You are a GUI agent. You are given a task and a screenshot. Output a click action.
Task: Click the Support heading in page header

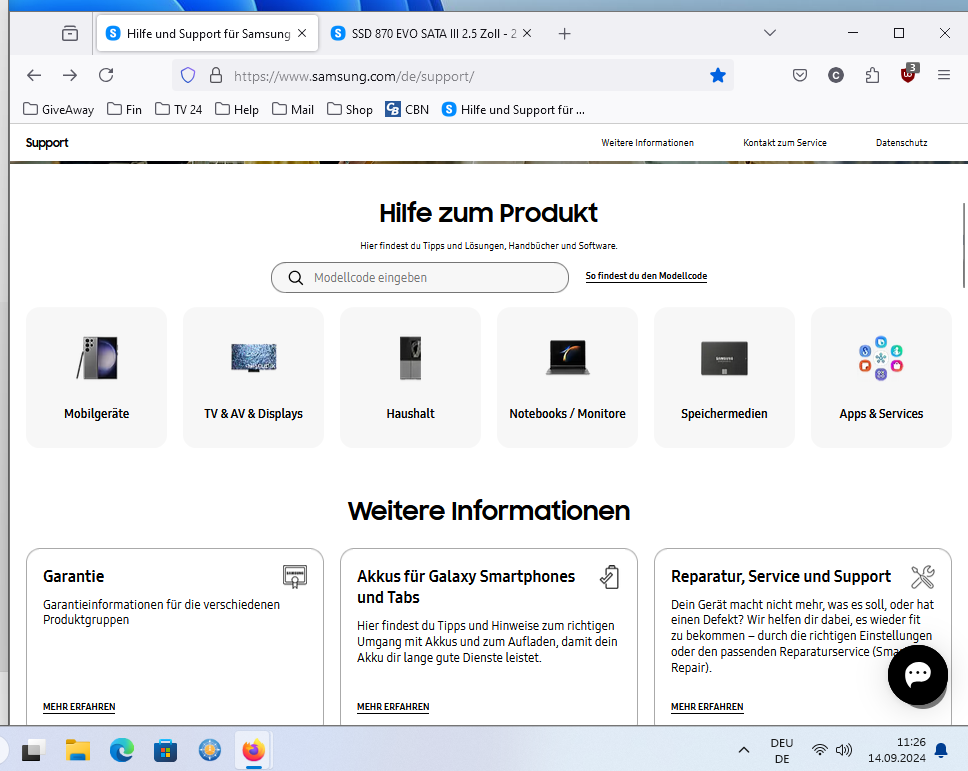click(47, 143)
